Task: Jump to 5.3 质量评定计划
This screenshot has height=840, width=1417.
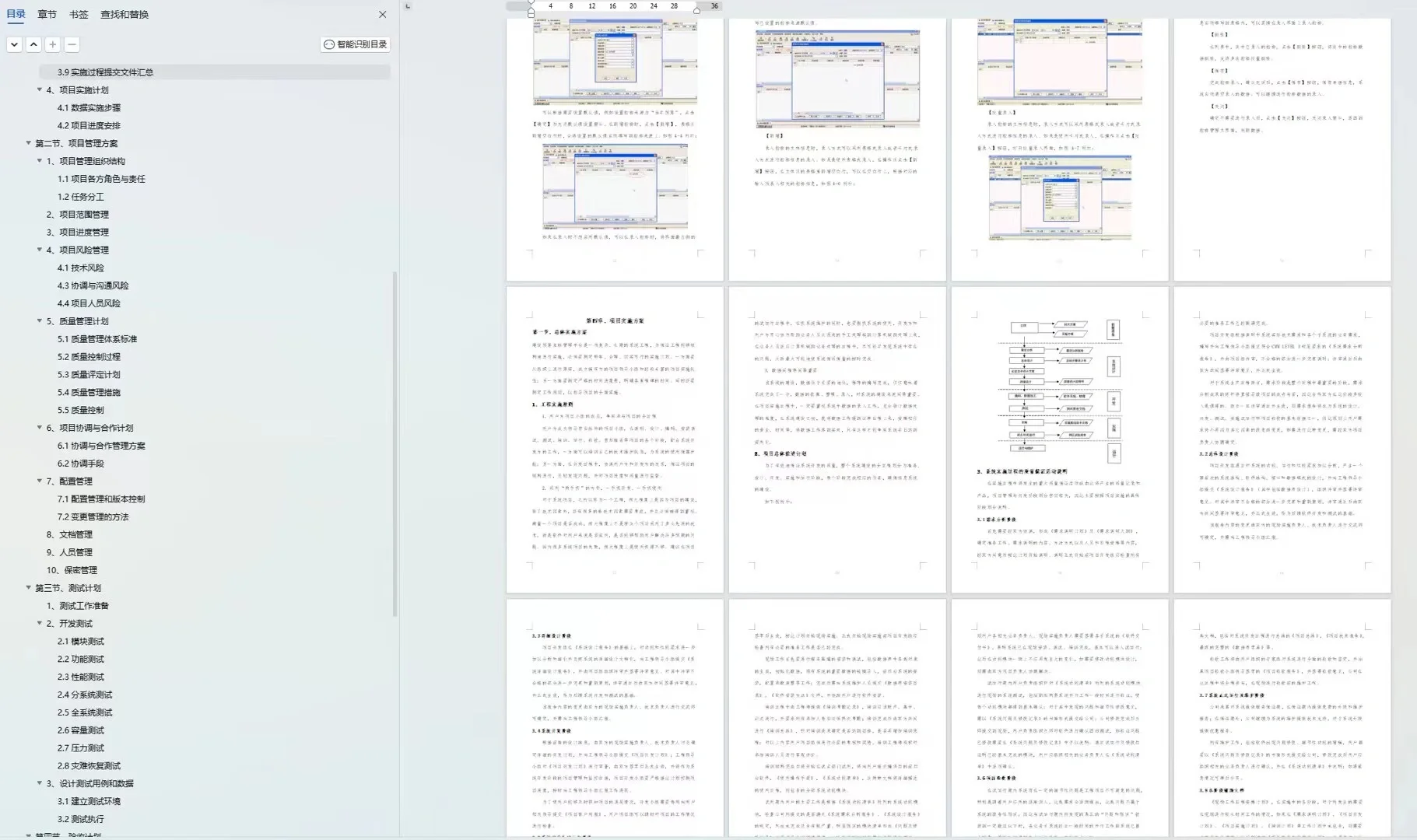Action: 89,375
